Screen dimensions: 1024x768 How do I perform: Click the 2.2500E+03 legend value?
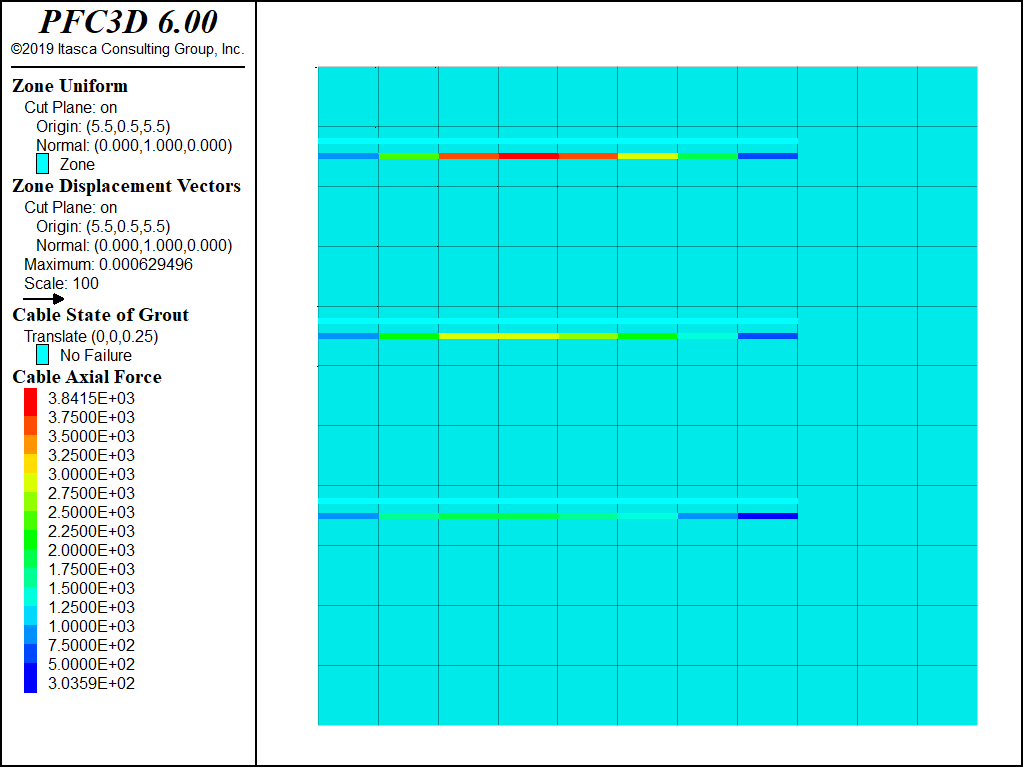(91, 531)
